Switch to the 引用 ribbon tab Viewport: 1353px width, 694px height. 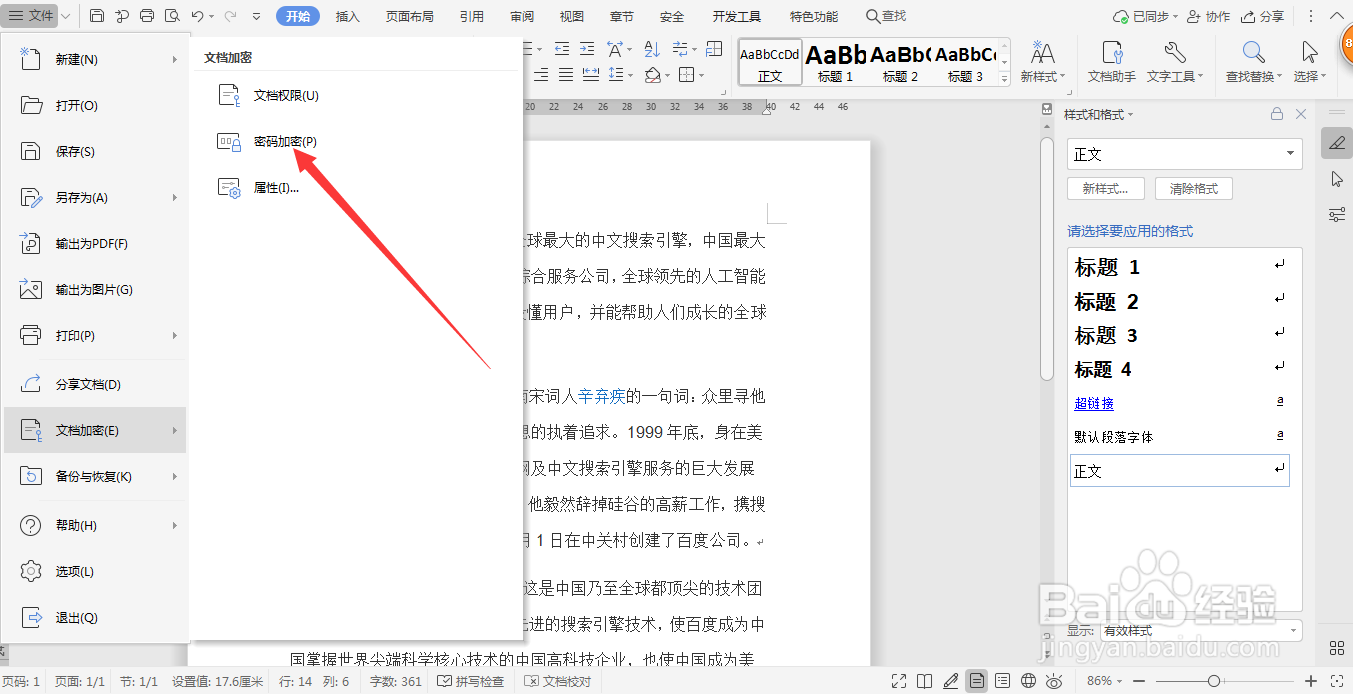tap(472, 16)
